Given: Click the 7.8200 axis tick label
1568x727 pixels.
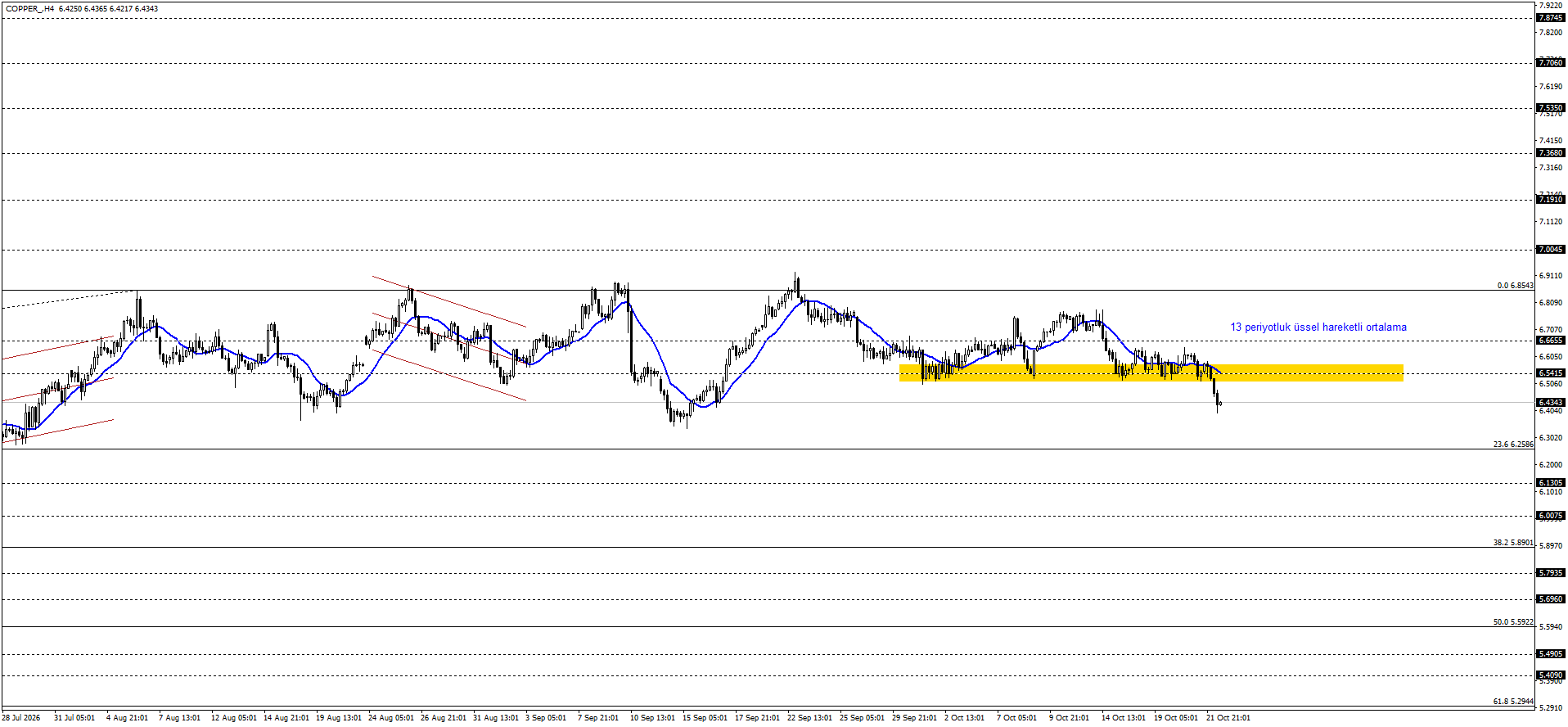Looking at the screenshot, I should click(x=1552, y=33).
